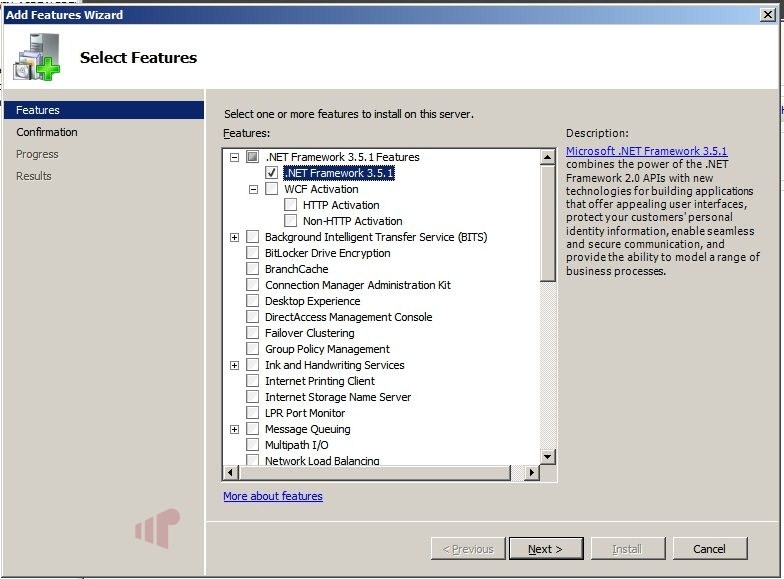
Task: Select the Features step in sidebar
Action: [x=104, y=110]
